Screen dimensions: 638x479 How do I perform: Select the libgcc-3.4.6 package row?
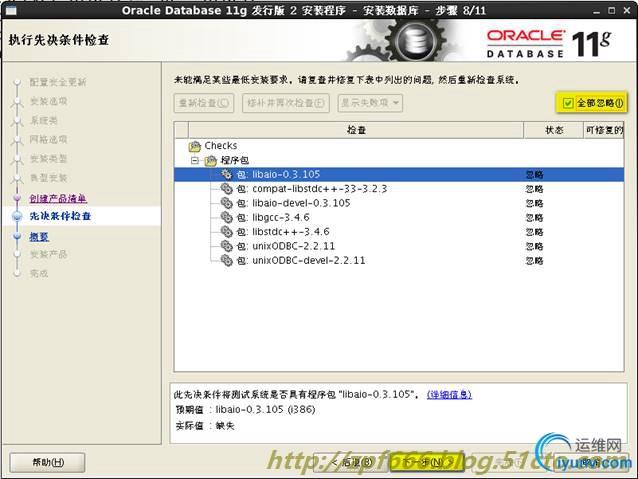(399, 217)
